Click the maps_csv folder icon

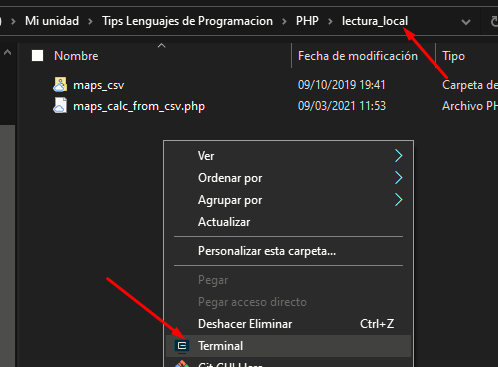60,84
